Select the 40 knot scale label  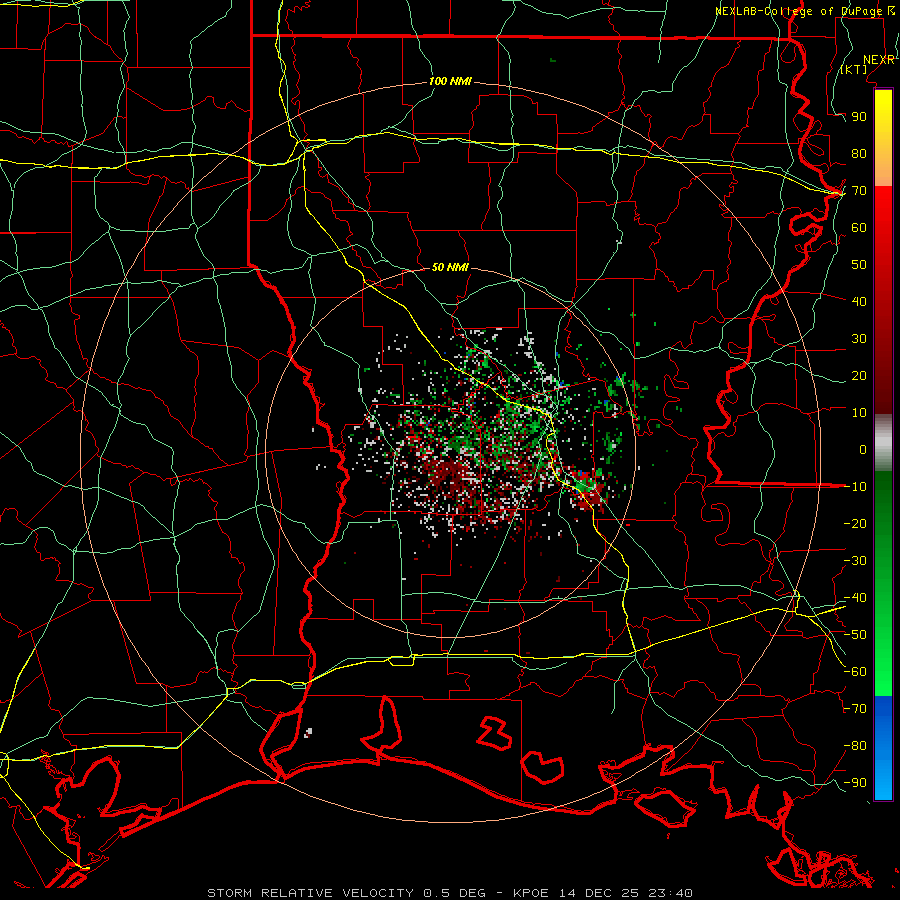click(859, 301)
